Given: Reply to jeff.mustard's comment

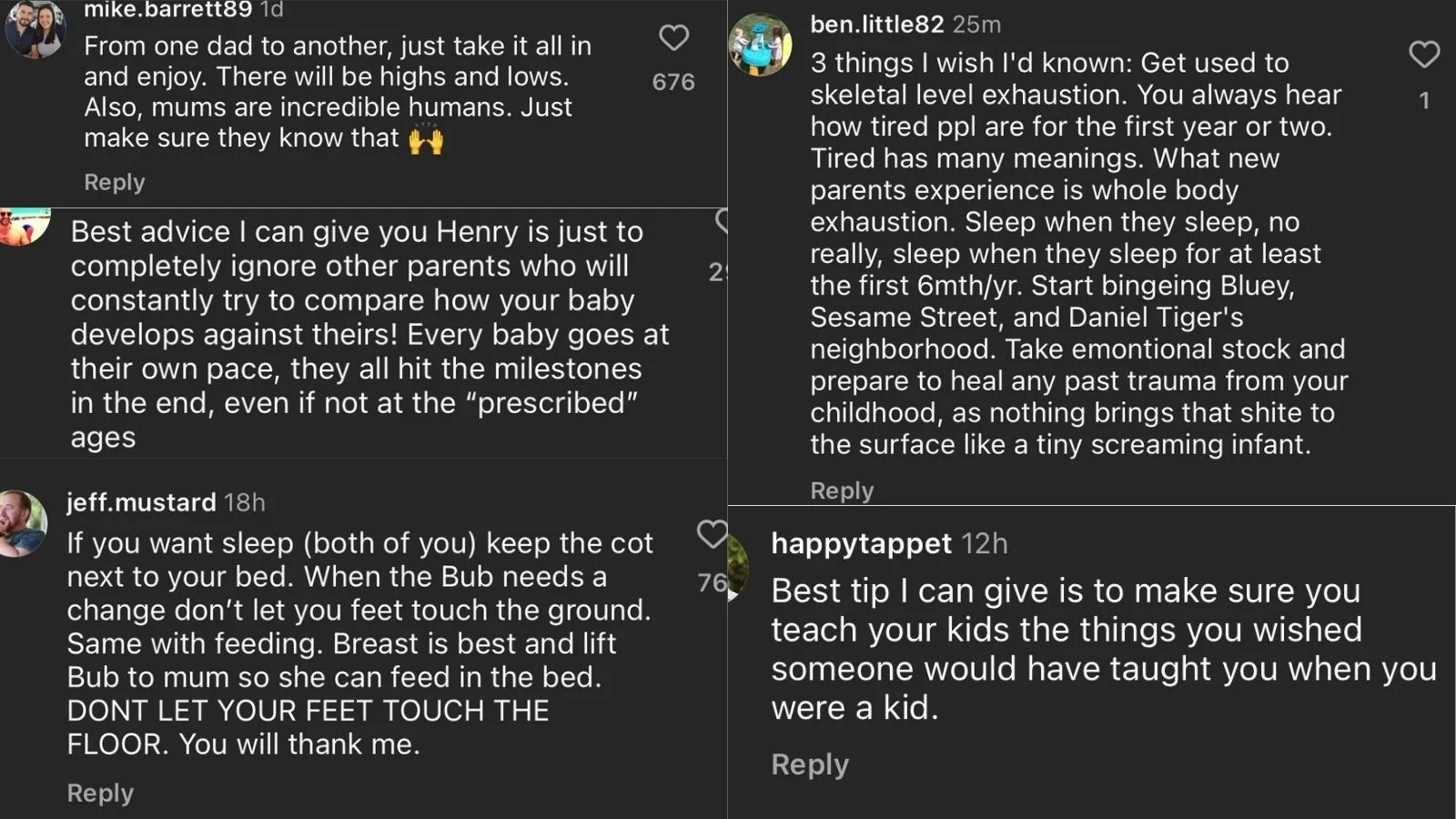Looking at the screenshot, I should pyautogui.click(x=100, y=793).
